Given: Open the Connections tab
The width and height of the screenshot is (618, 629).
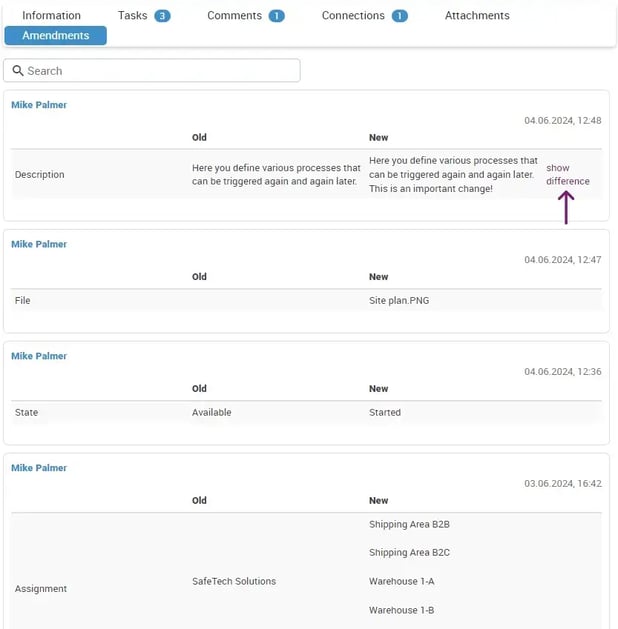Looking at the screenshot, I should pyautogui.click(x=353, y=16).
